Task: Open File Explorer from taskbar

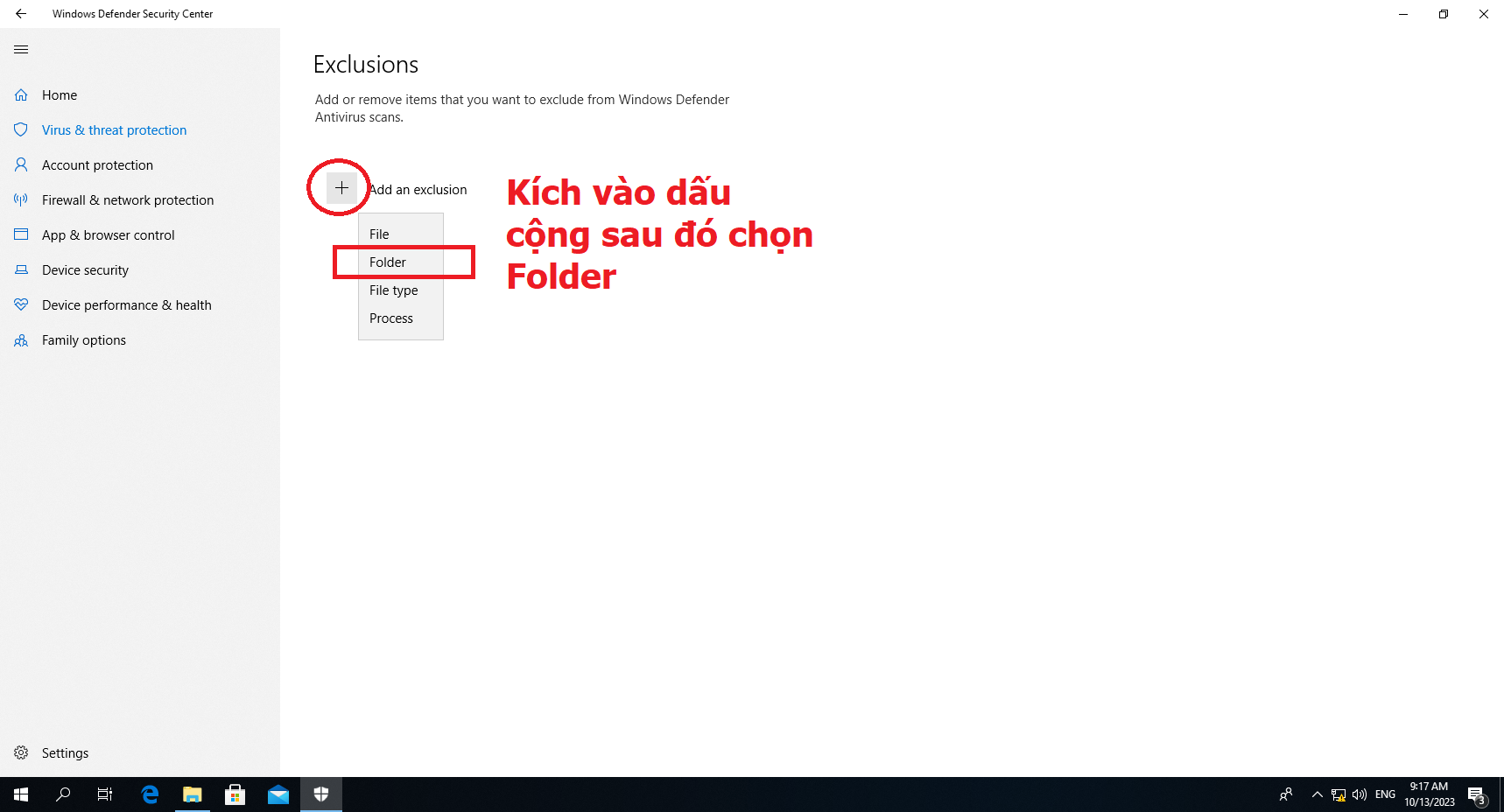Action: click(193, 794)
